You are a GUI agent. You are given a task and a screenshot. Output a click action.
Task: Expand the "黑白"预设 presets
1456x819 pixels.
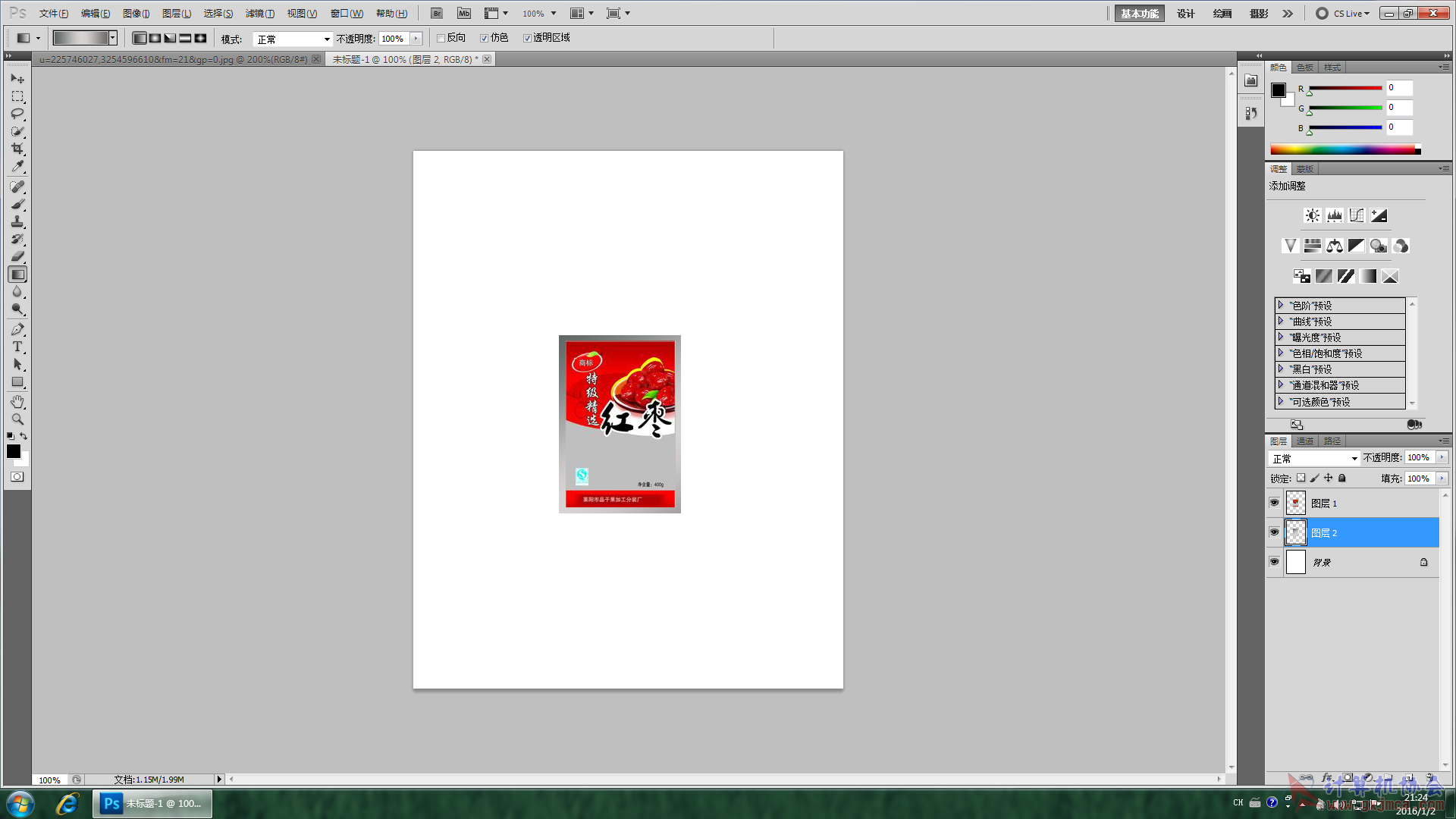pos(1281,369)
